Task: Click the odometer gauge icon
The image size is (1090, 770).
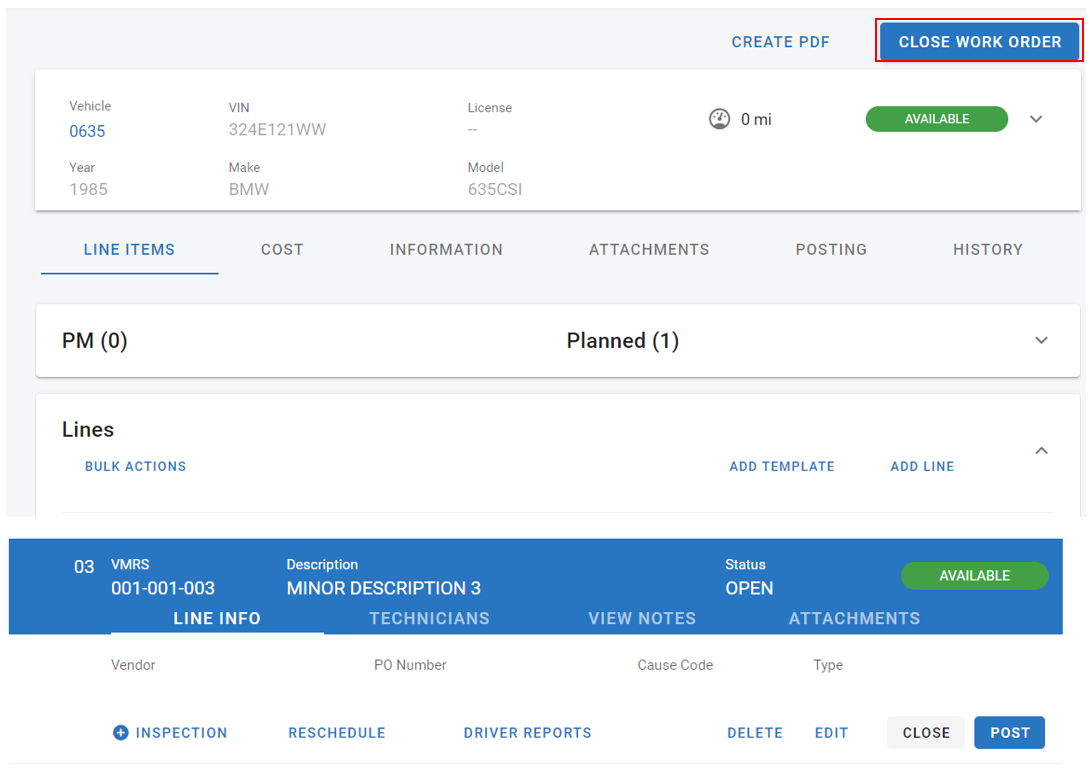Action: pyautogui.click(x=719, y=119)
